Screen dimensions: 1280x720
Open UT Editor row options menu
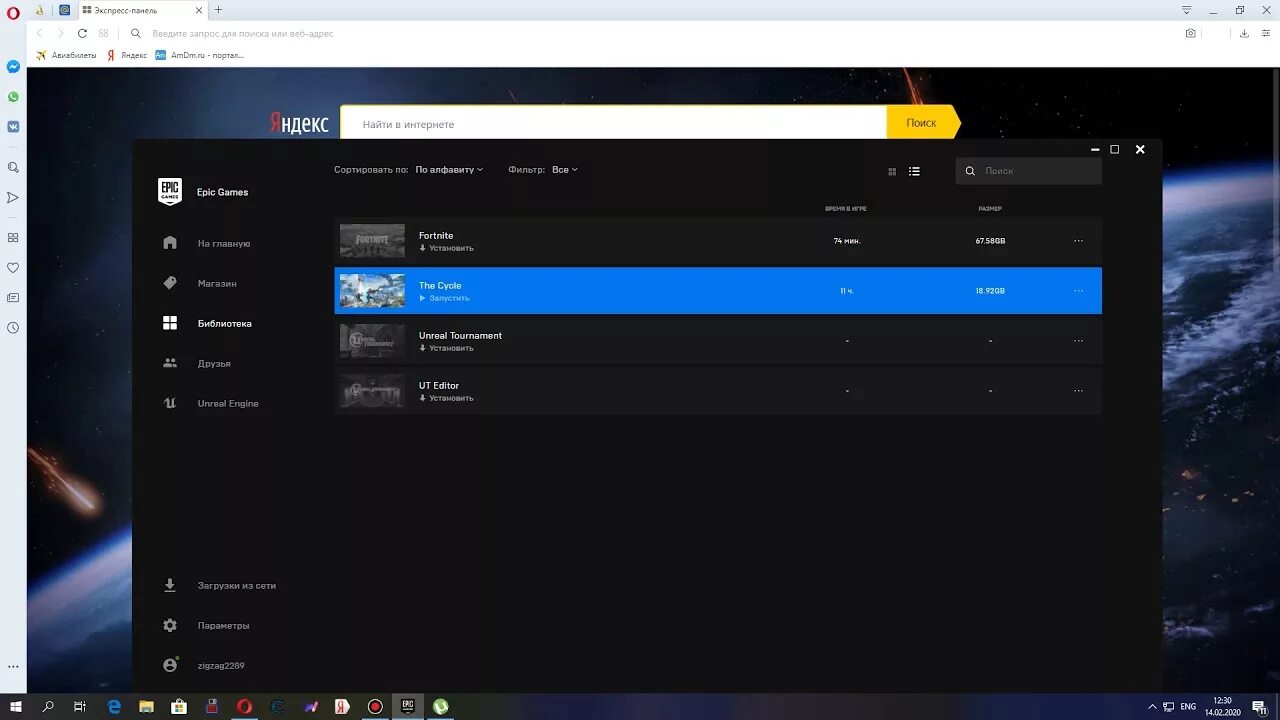click(1078, 391)
